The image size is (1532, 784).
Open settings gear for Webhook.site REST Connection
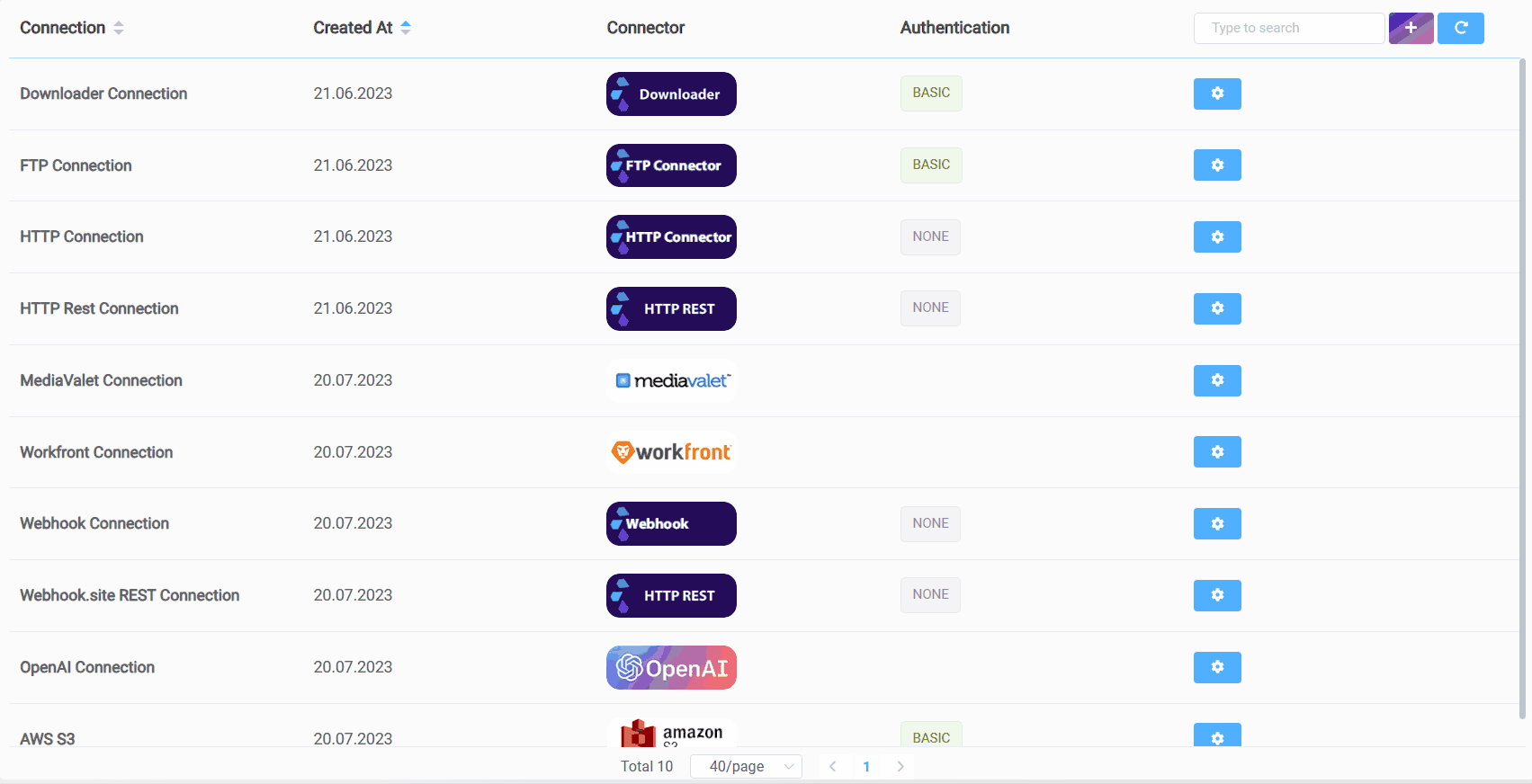(1216, 595)
